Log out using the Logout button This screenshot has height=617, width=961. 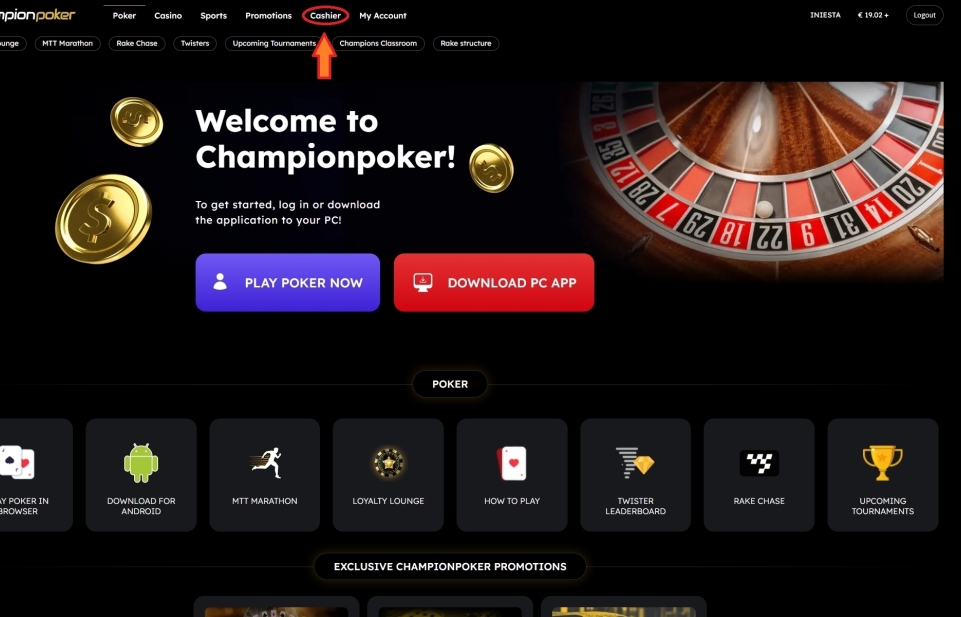(924, 15)
